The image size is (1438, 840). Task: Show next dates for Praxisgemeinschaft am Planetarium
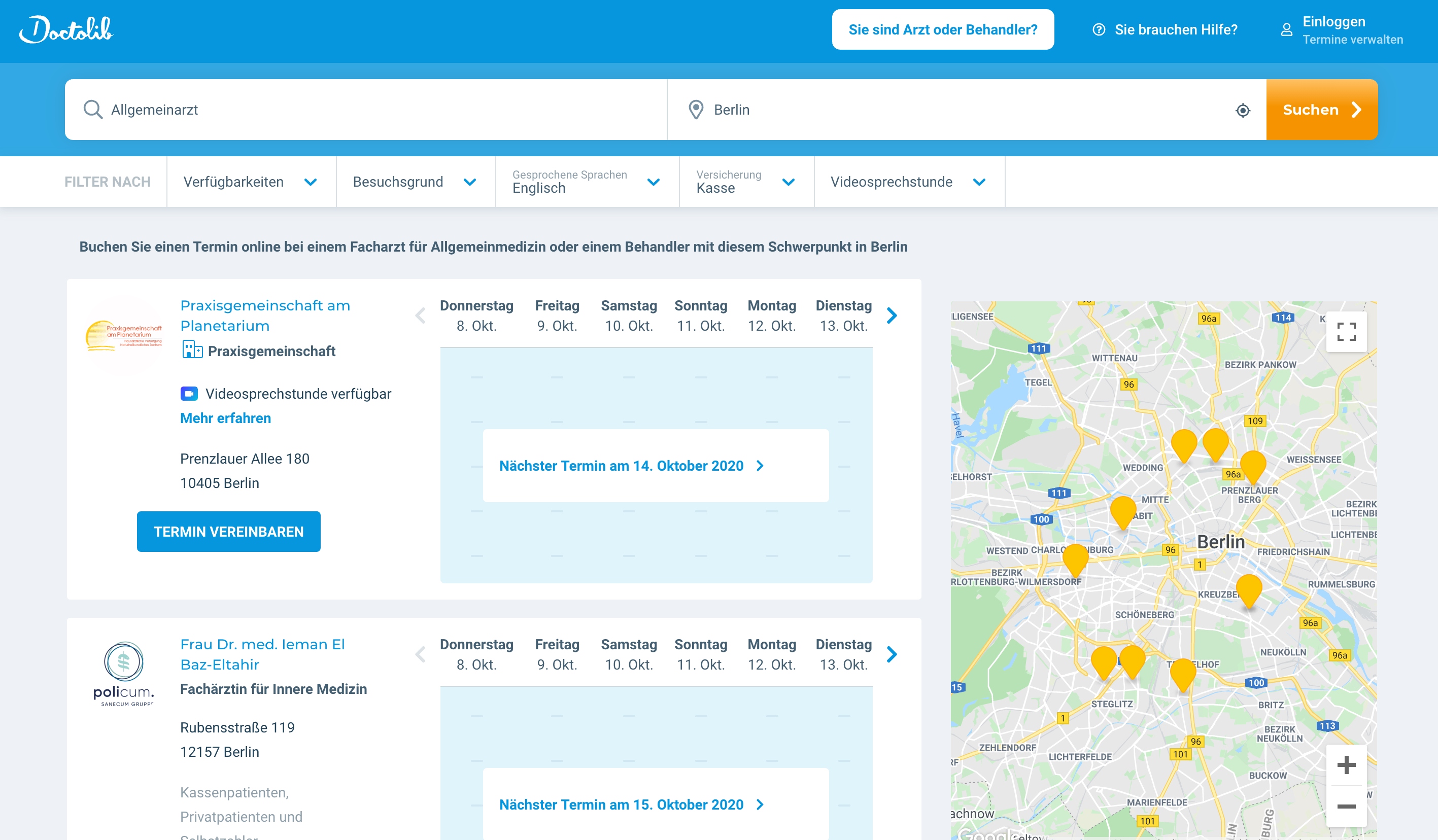click(x=892, y=316)
